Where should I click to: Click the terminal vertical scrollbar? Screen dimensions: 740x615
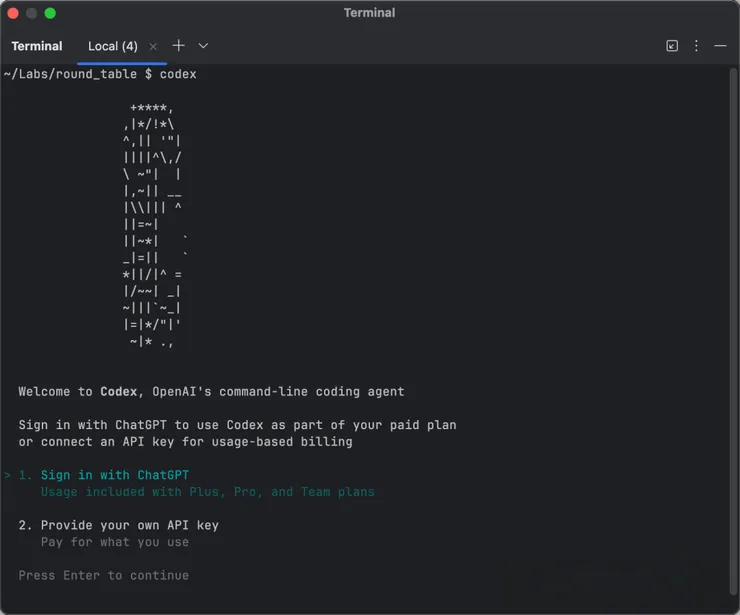pyautogui.click(x=733, y=330)
